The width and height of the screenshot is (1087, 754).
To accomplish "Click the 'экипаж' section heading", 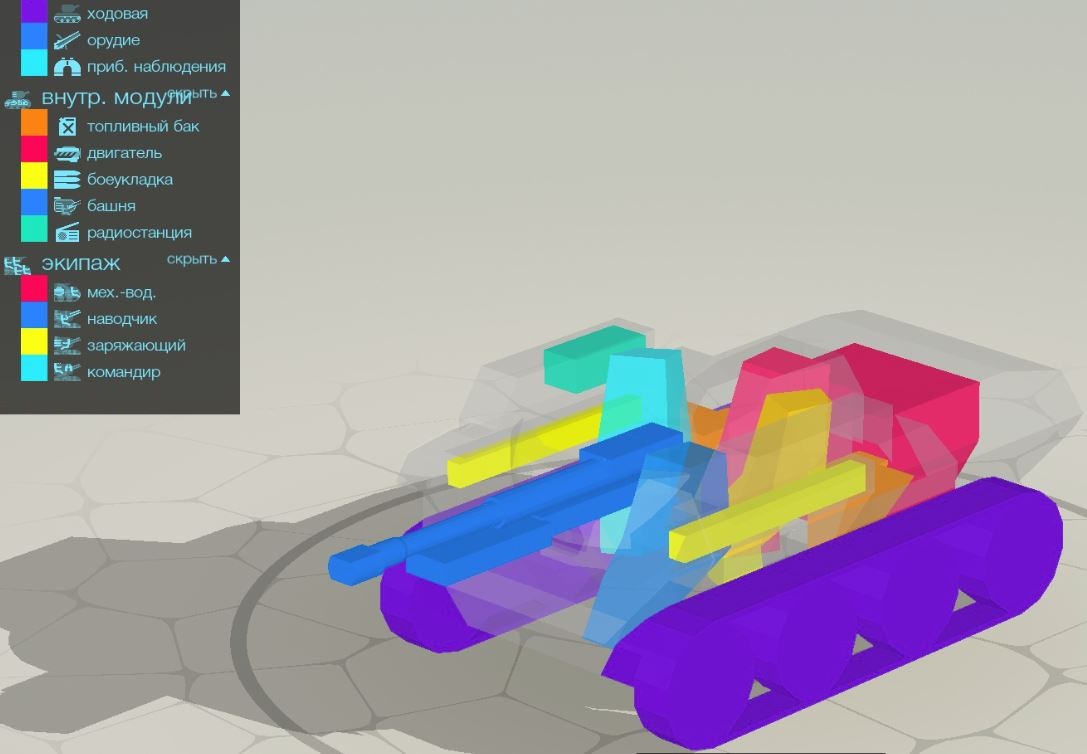I will pos(81,263).
